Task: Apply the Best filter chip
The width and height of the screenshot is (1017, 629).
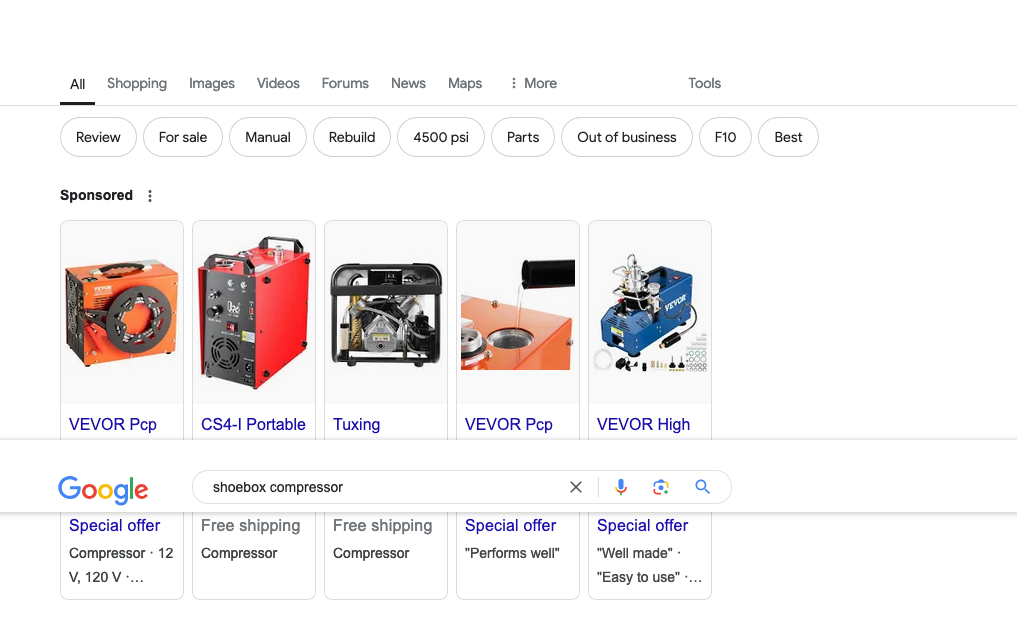Action: pyautogui.click(x=788, y=137)
